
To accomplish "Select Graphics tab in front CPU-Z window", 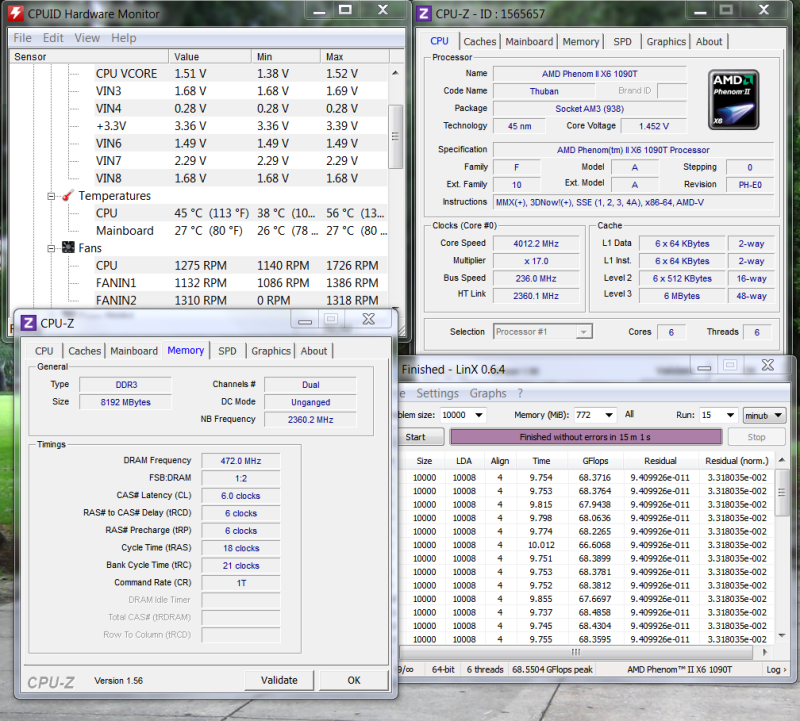I will (x=270, y=351).
